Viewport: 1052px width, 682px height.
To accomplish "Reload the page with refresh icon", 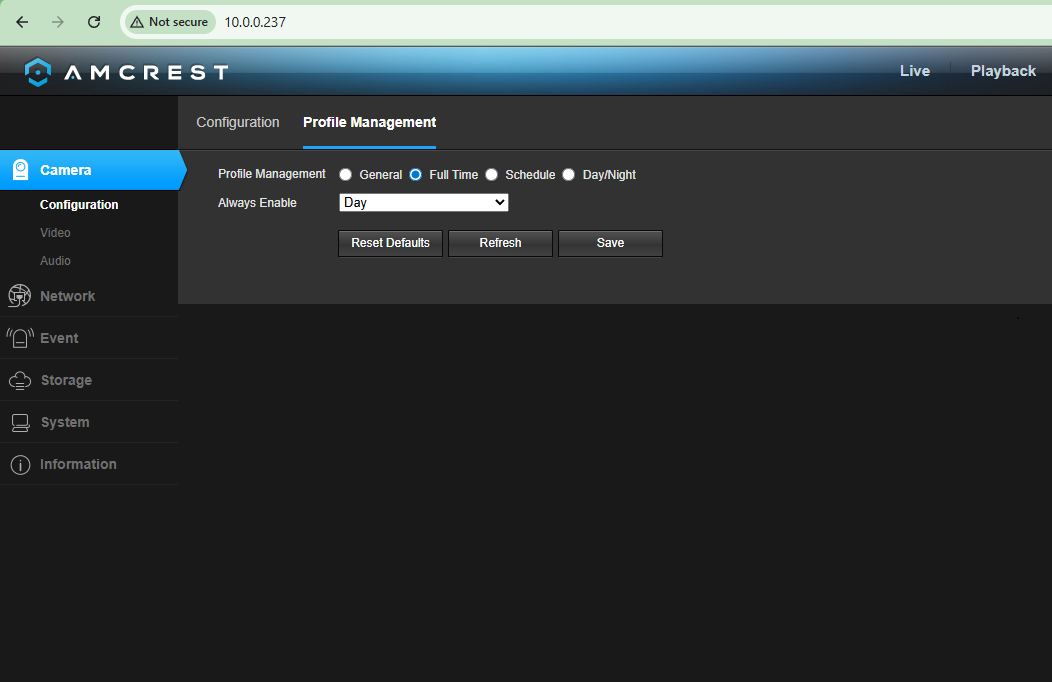I will (94, 22).
